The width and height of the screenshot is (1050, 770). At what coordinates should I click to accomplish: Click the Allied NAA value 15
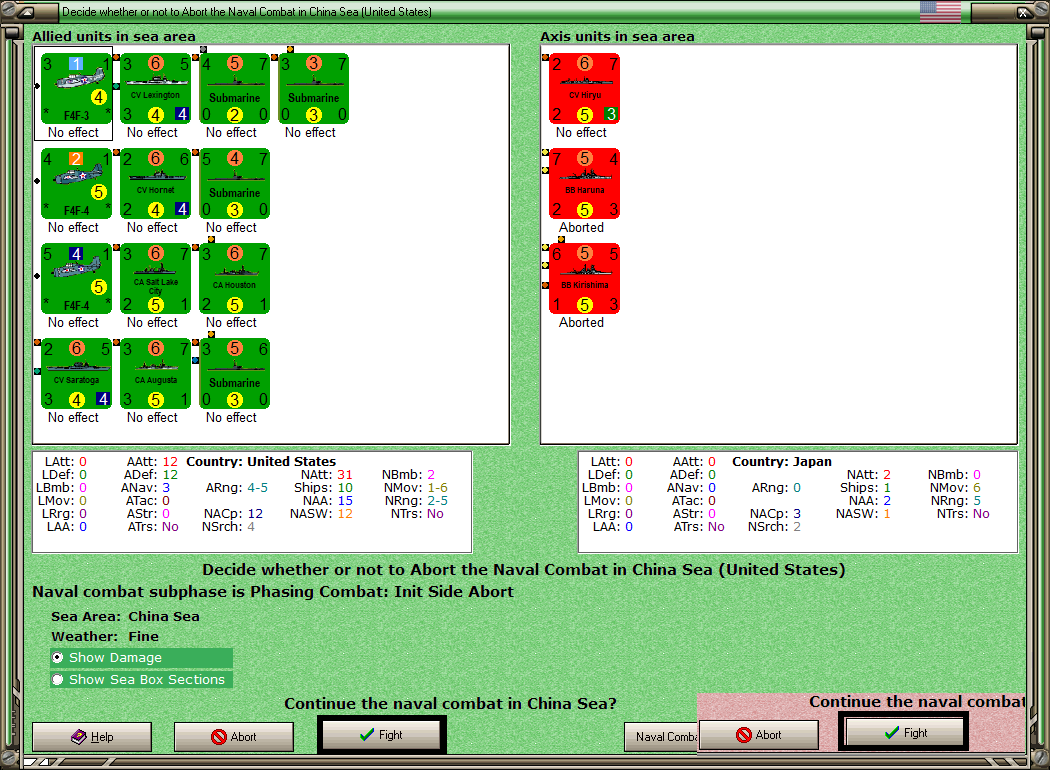345,501
